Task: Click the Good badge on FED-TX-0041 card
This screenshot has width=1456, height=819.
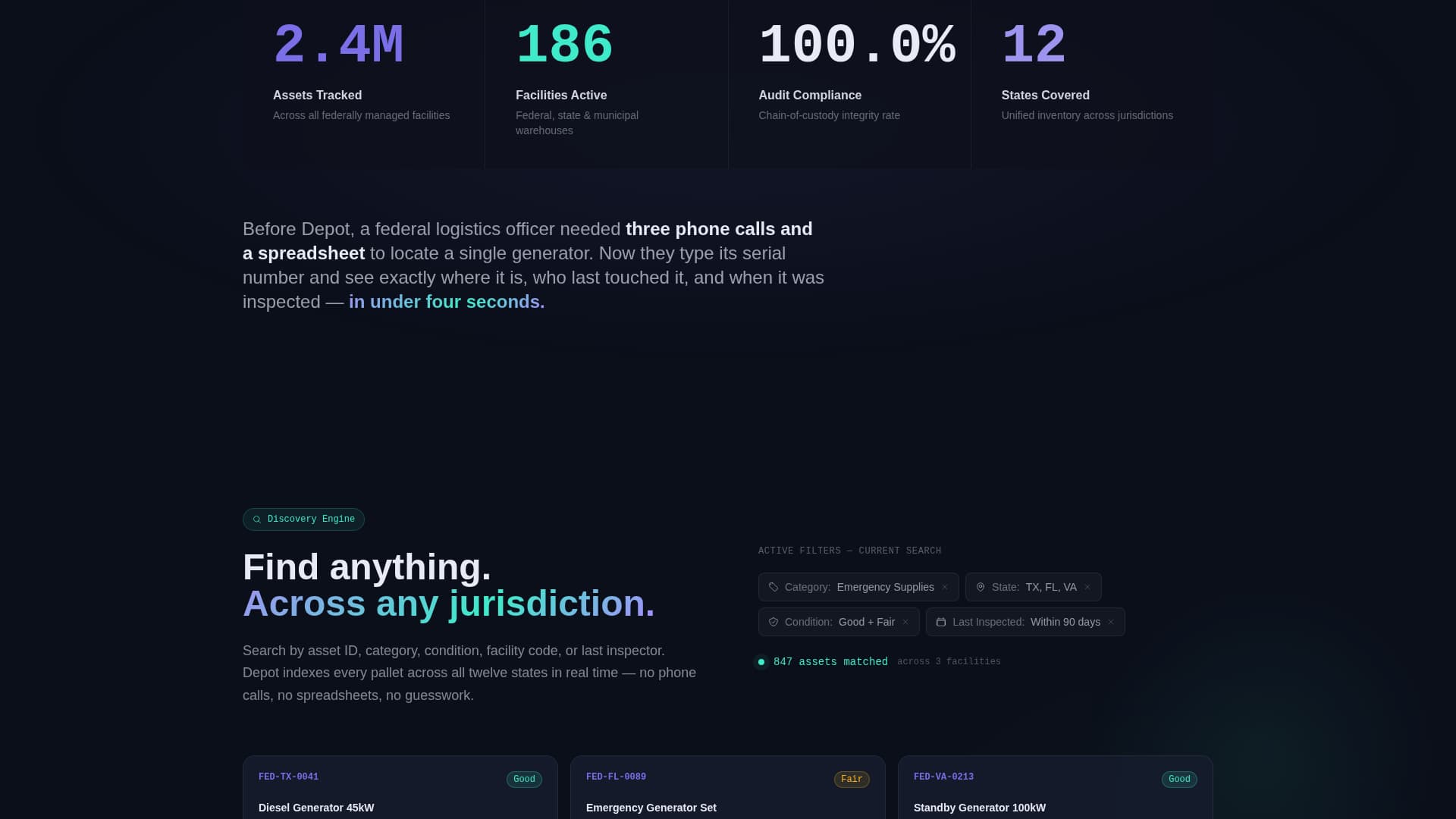Action: coord(524,780)
